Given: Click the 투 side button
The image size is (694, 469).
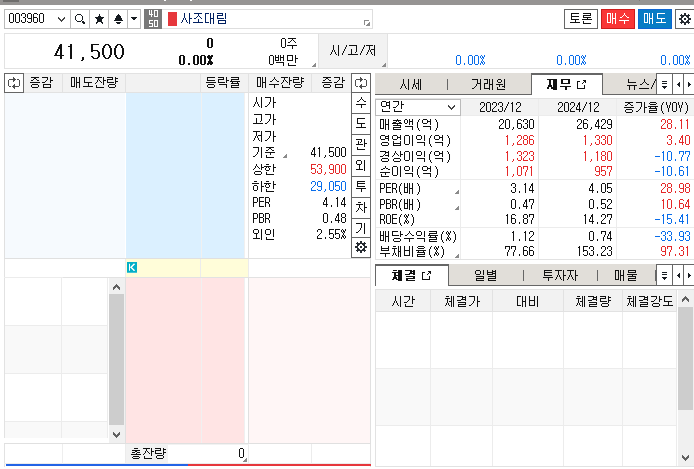Looking at the screenshot, I should click(x=361, y=186).
